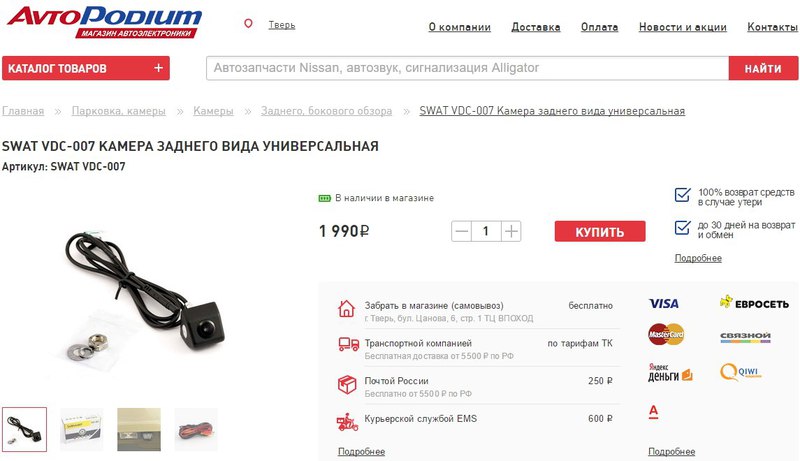The image size is (800, 461).
Task: Increase quantity with the plus button
Action: coord(511,232)
